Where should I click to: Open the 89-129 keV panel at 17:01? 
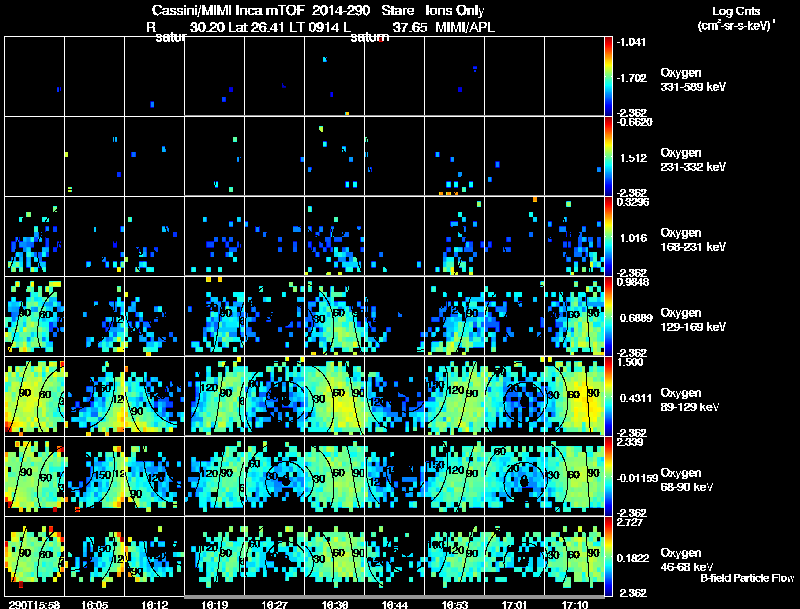pyautogui.click(x=514, y=396)
